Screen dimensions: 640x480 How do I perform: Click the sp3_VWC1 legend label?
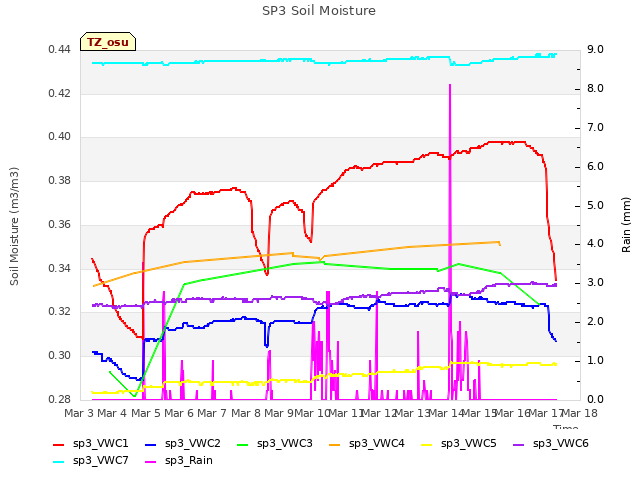(x=101, y=443)
